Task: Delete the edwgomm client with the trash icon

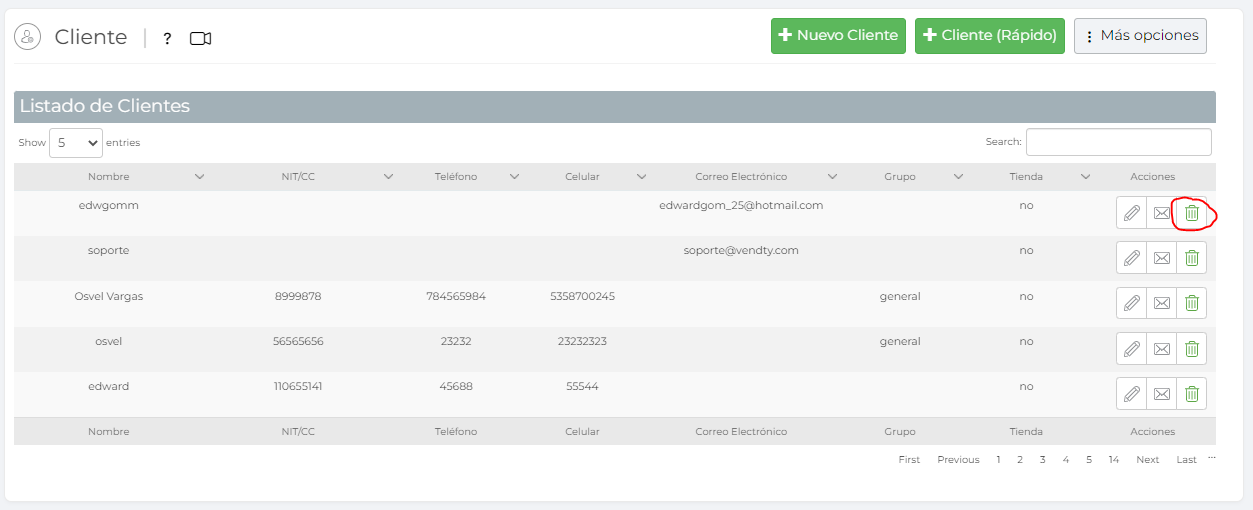Action: [1192, 213]
